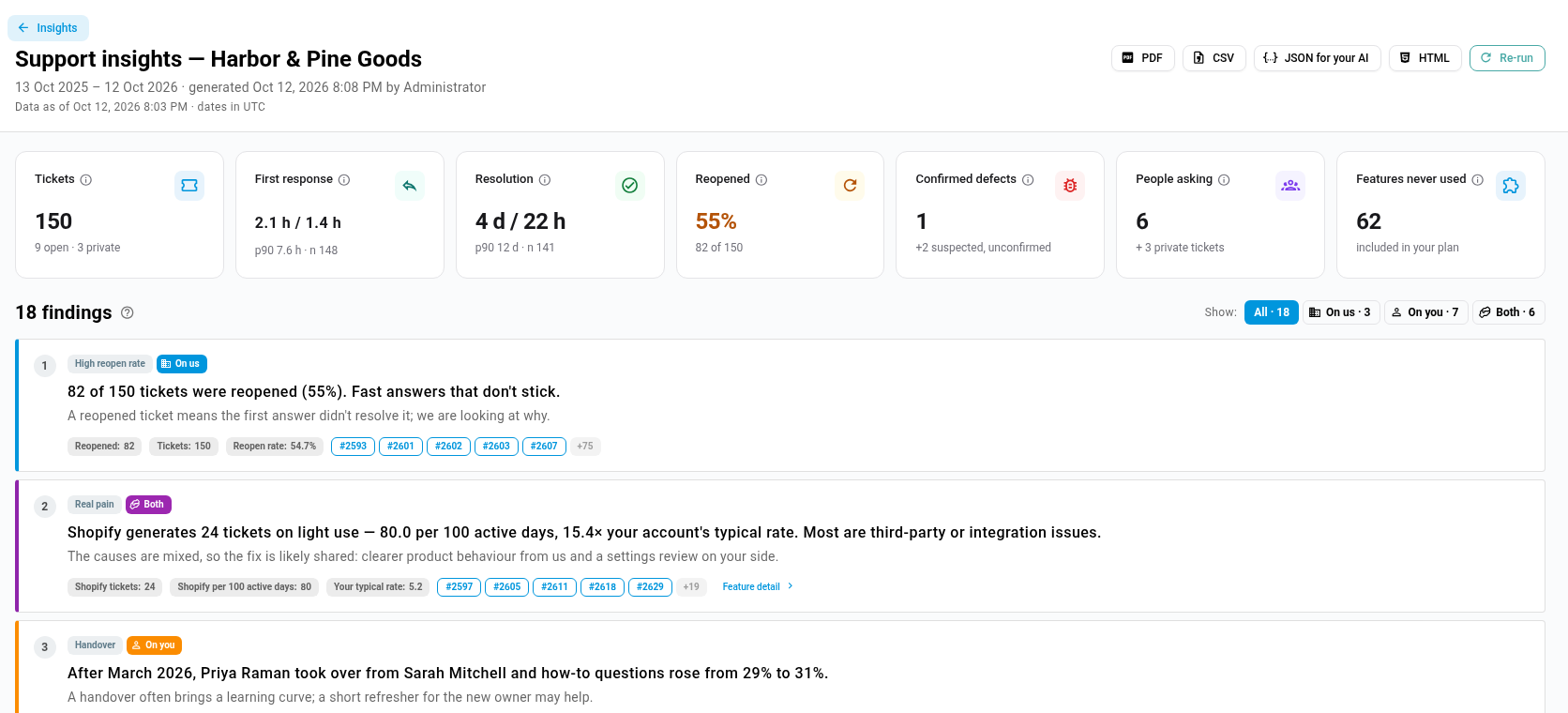Go back using the Insights button

point(48,28)
